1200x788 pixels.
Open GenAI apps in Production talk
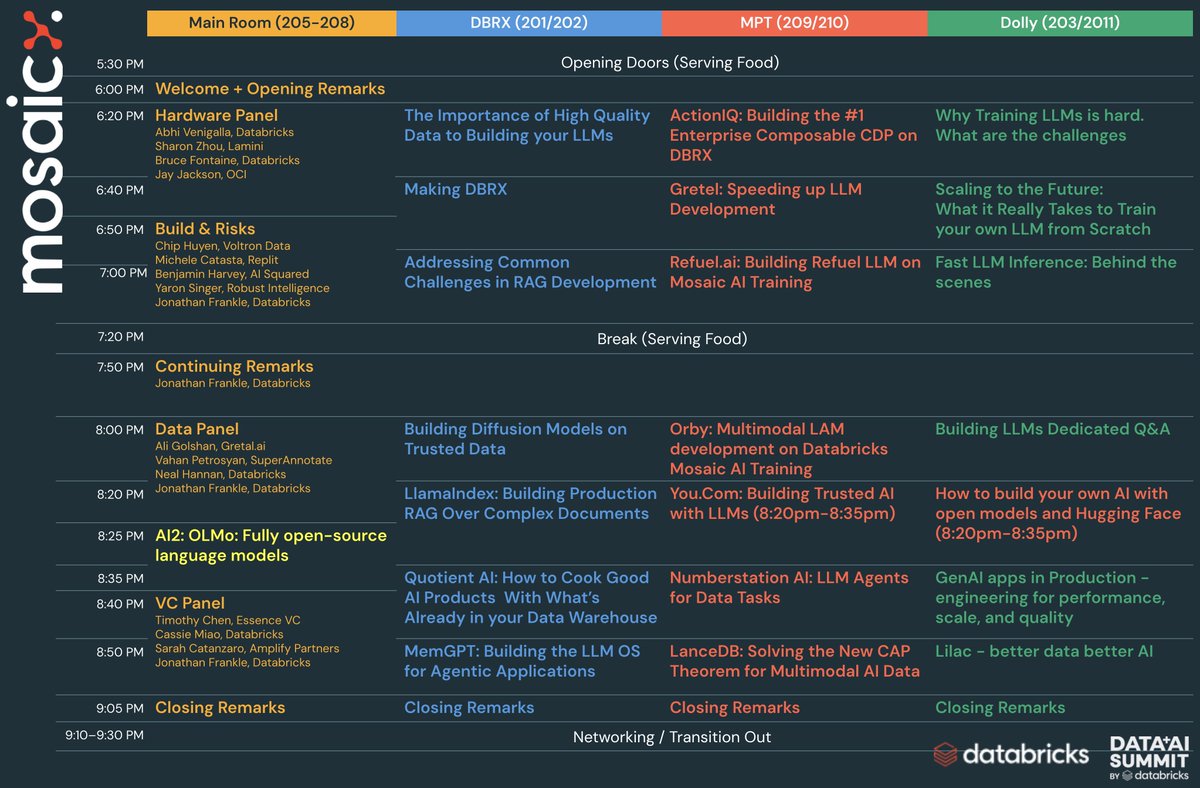point(1050,597)
